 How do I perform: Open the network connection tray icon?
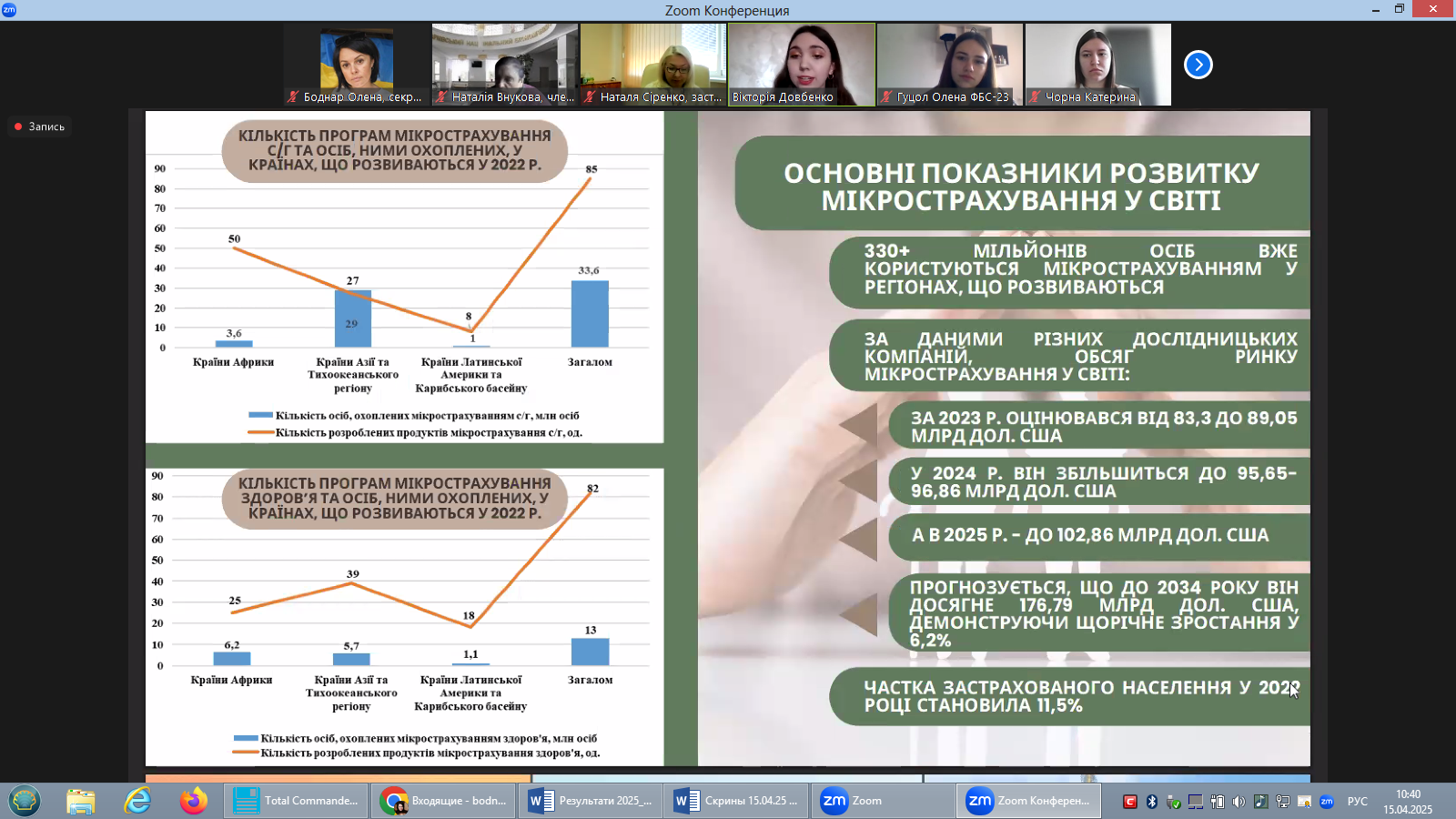(x=1283, y=802)
